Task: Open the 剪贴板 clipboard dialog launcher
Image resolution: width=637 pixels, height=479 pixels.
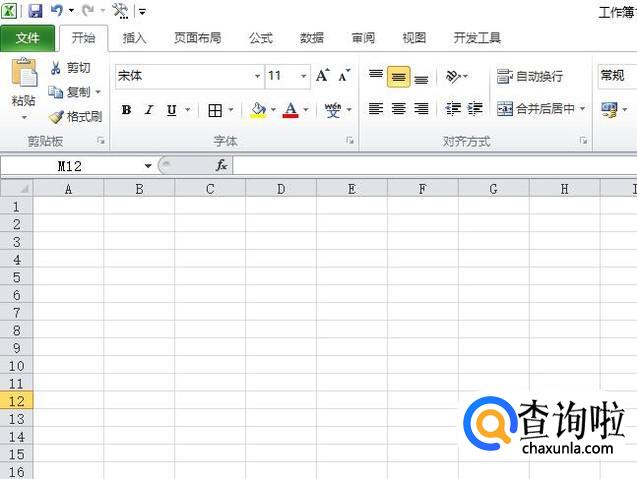Action: point(101,141)
